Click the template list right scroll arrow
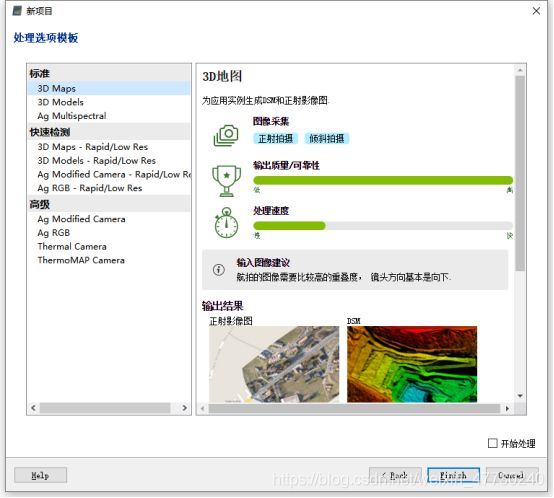554x498 pixels. point(185,408)
